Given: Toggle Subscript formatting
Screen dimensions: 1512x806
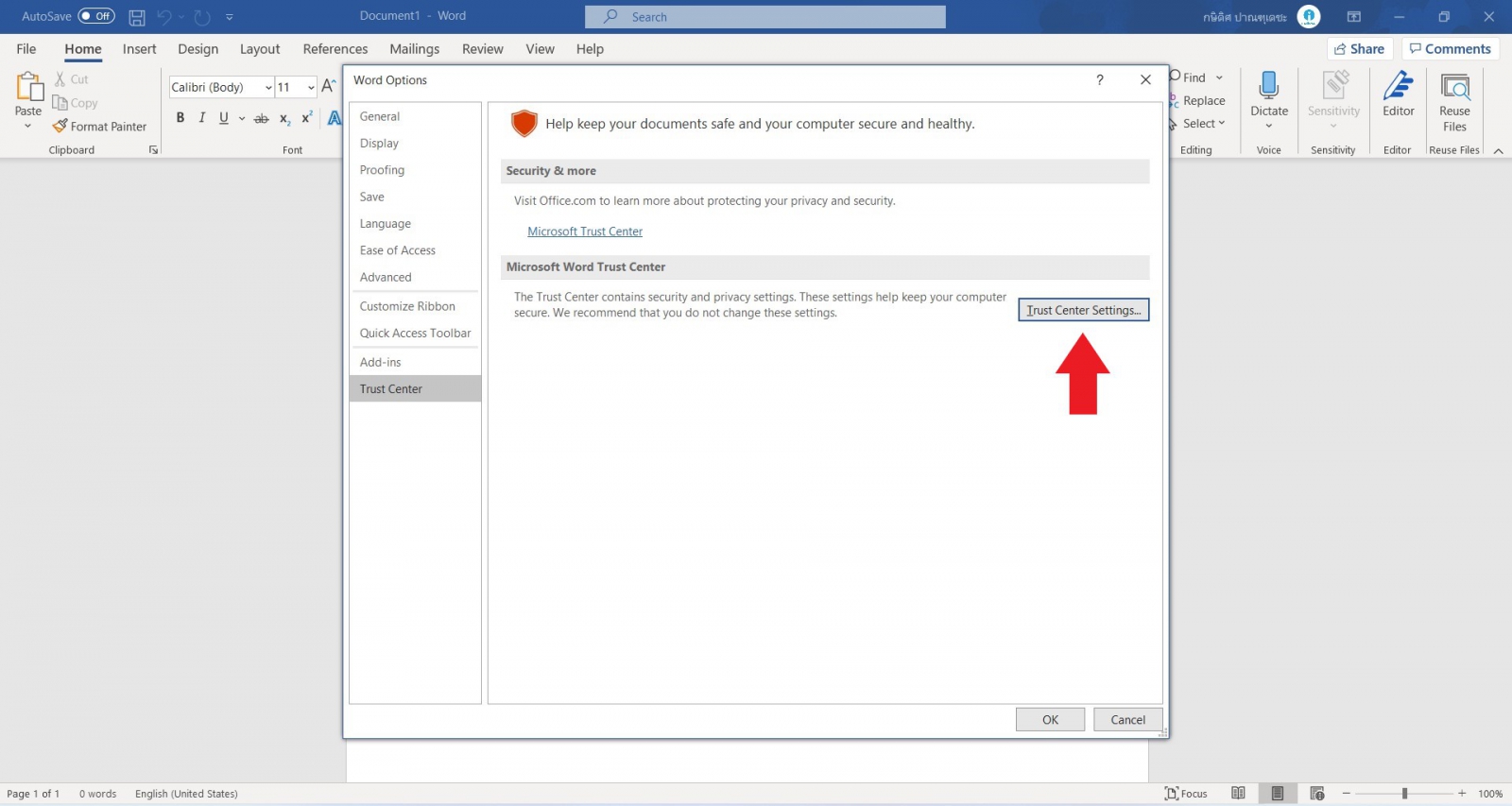Looking at the screenshot, I should (284, 118).
